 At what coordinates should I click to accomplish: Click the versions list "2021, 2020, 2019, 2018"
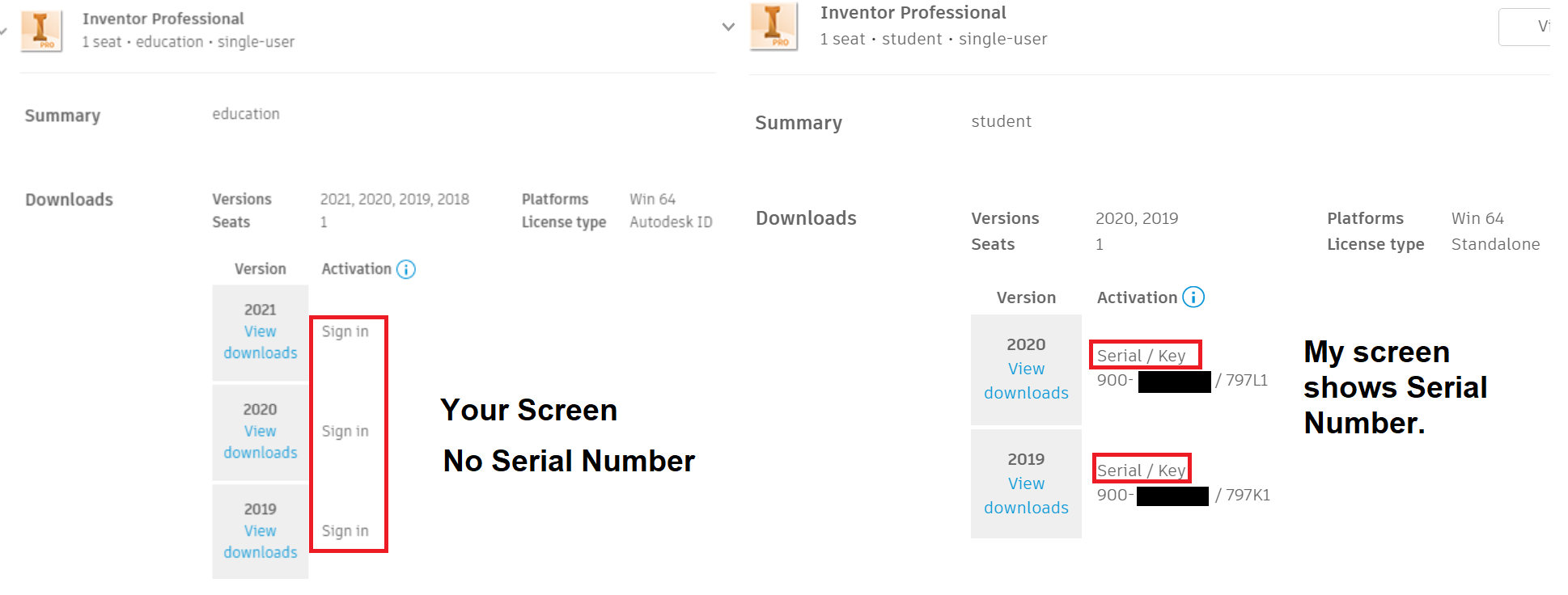[395, 199]
